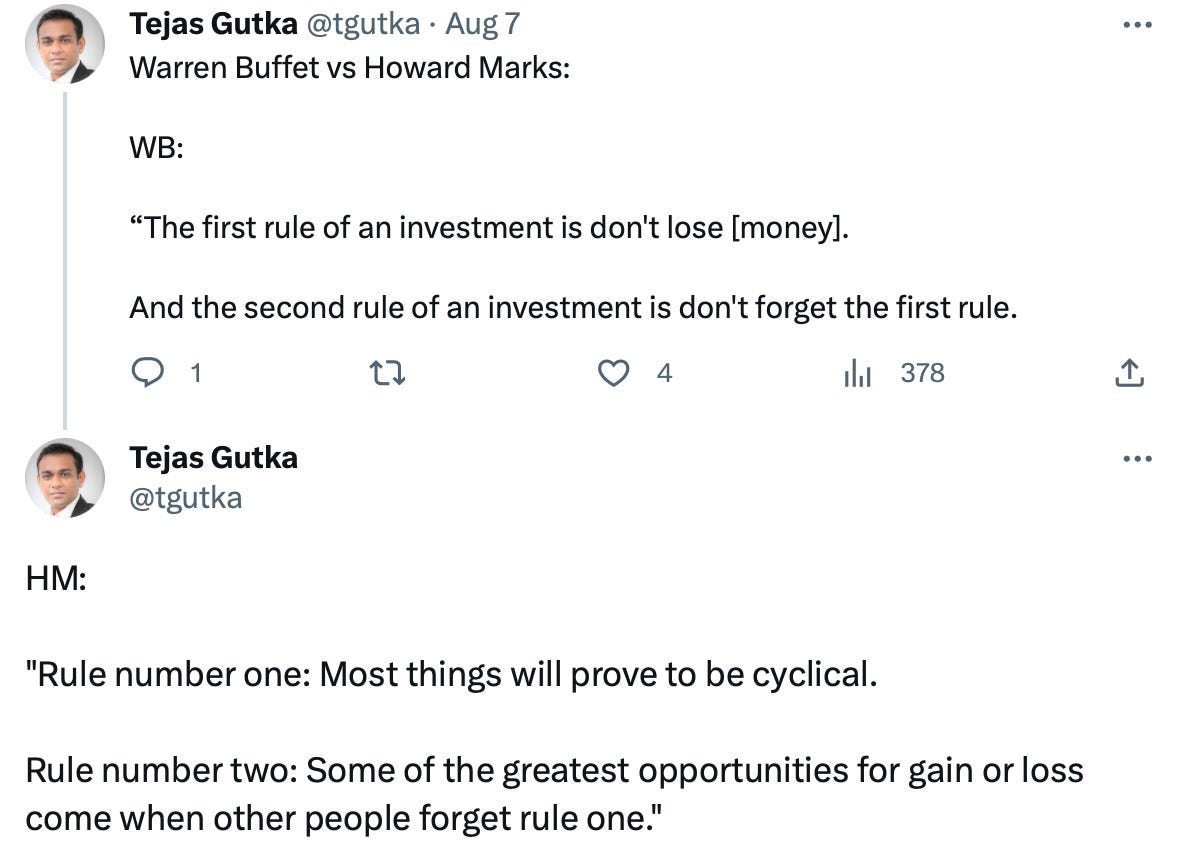This screenshot has width=1180, height=858.
Task: Visit @tgutka handle in first tweet header
Action: click(363, 24)
